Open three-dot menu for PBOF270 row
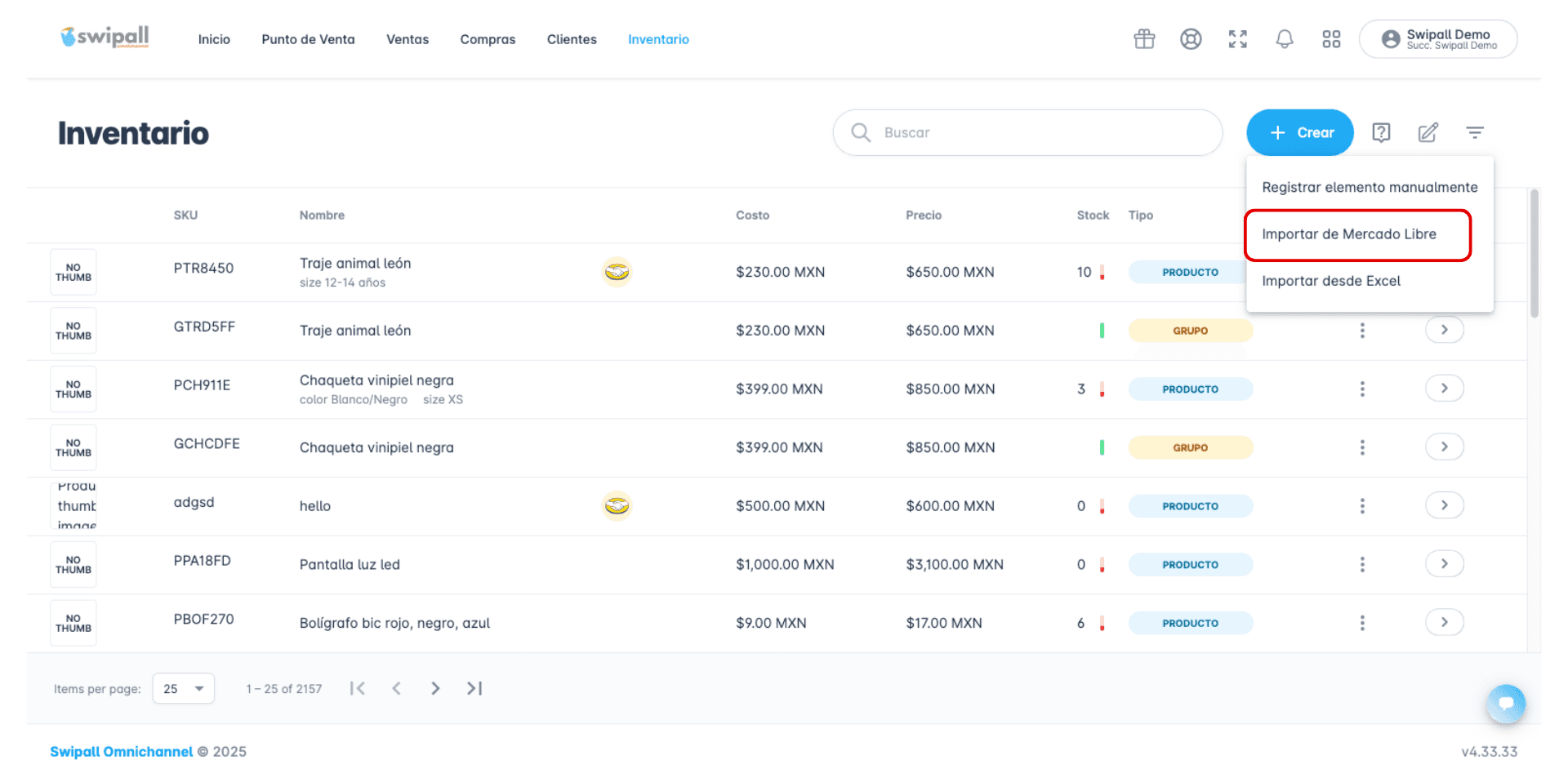Viewport: 1568px width, 778px height. 1362,623
